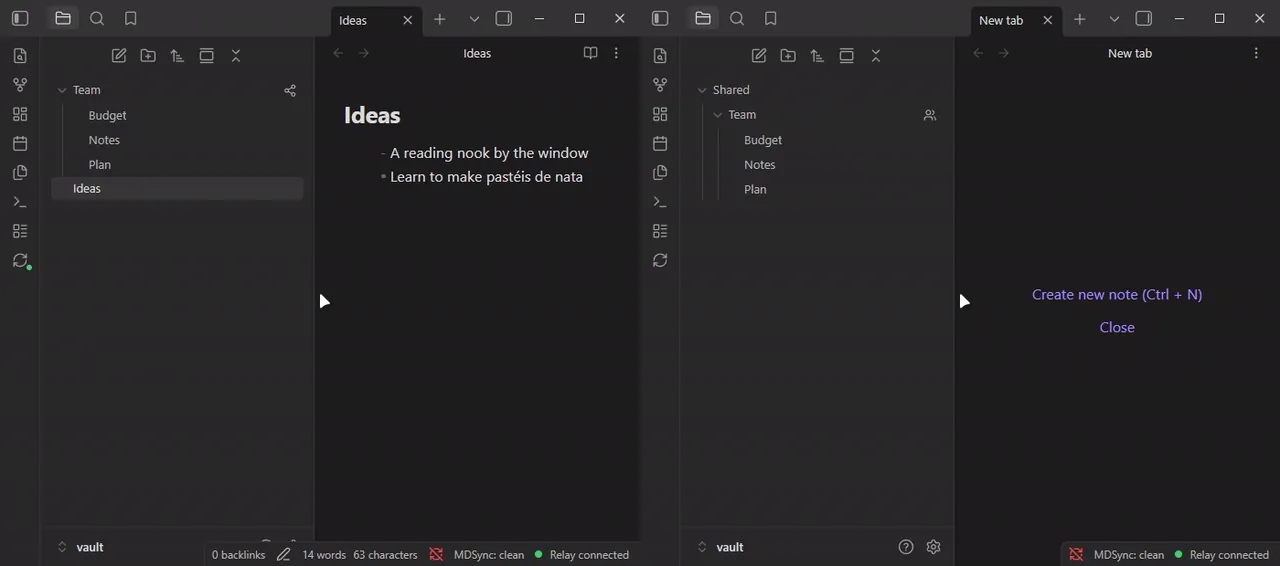Click checklist-style ribbon icon in Ideas window
This screenshot has width=1280, height=566.
click(x=20, y=231)
